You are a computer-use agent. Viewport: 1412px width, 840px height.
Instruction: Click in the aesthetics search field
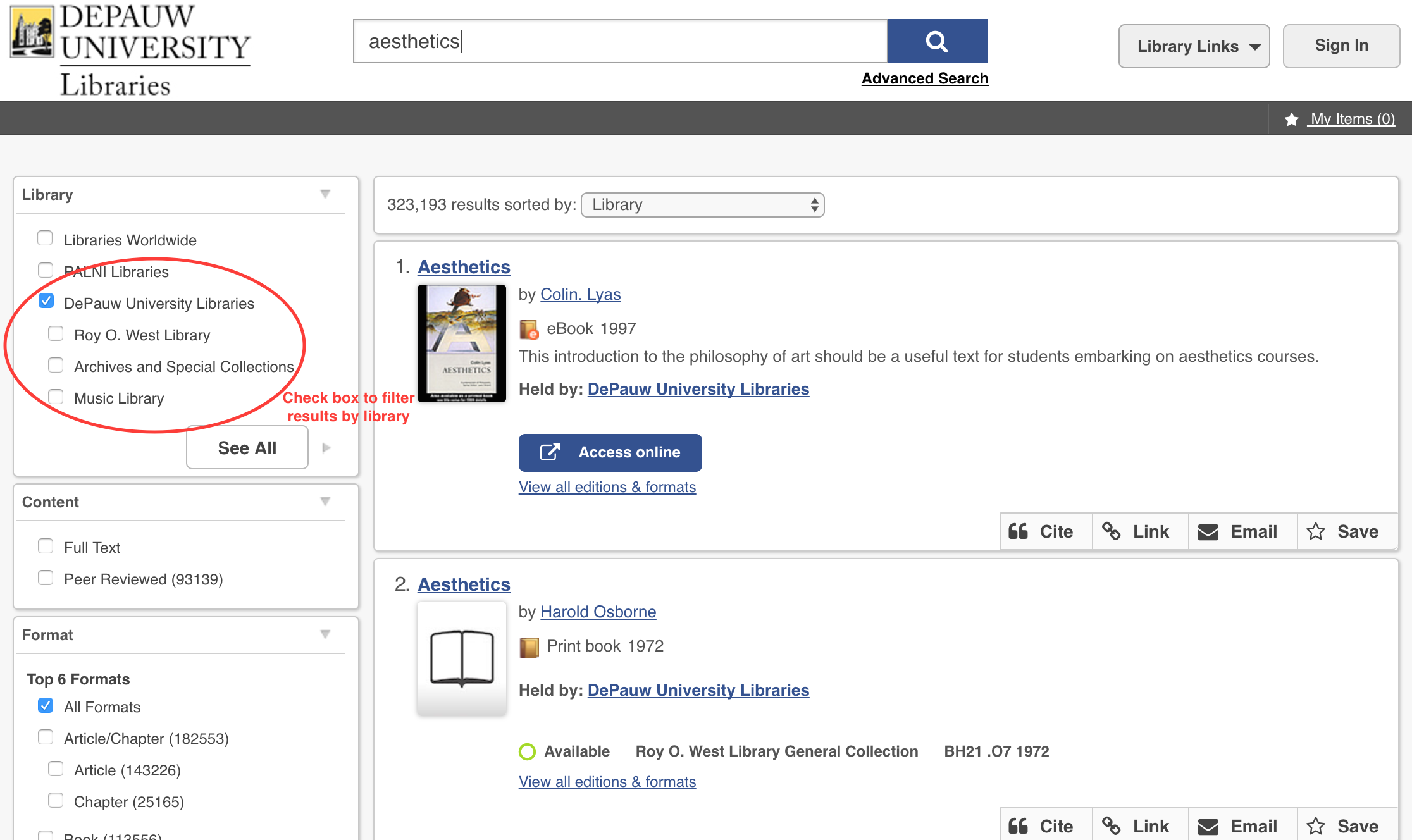[621, 41]
